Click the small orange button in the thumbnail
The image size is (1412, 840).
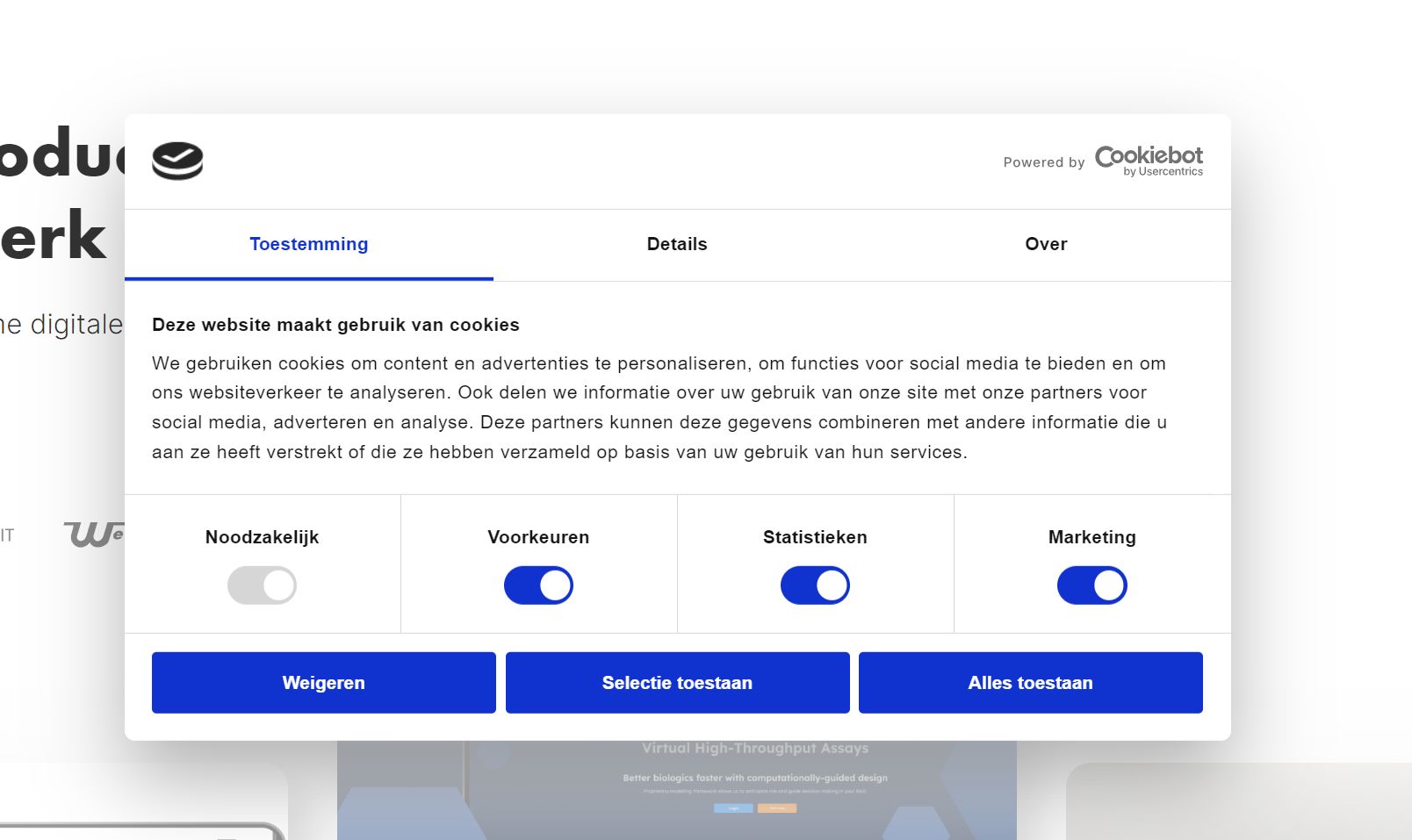tap(777, 808)
